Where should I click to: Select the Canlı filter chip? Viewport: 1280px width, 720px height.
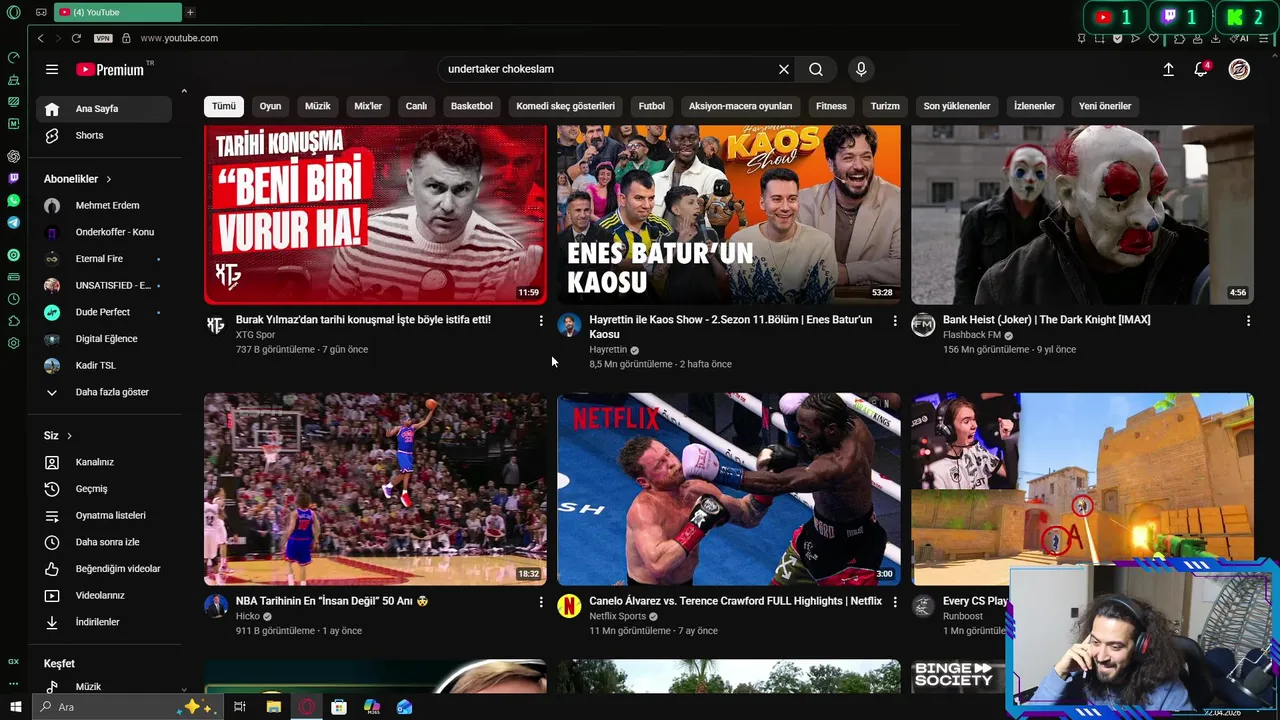pyautogui.click(x=416, y=106)
